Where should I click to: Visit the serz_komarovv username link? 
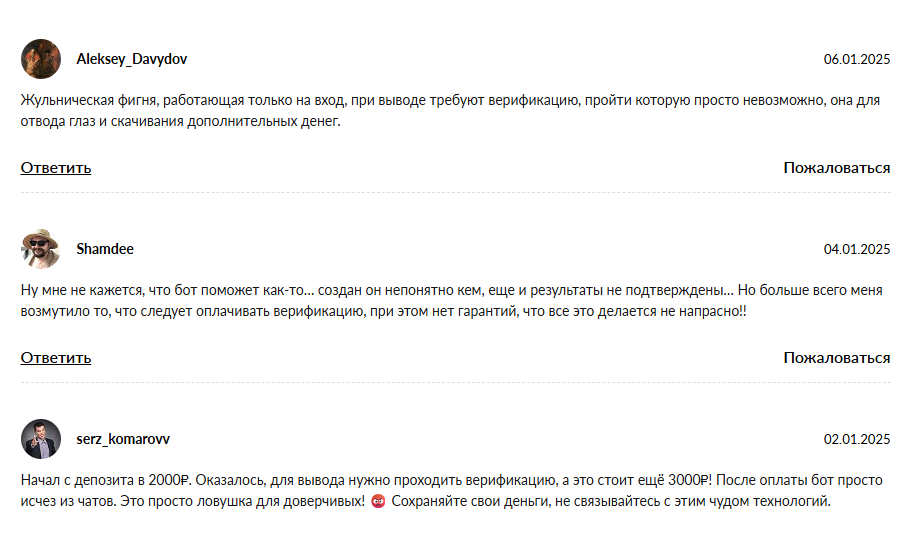pos(123,439)
